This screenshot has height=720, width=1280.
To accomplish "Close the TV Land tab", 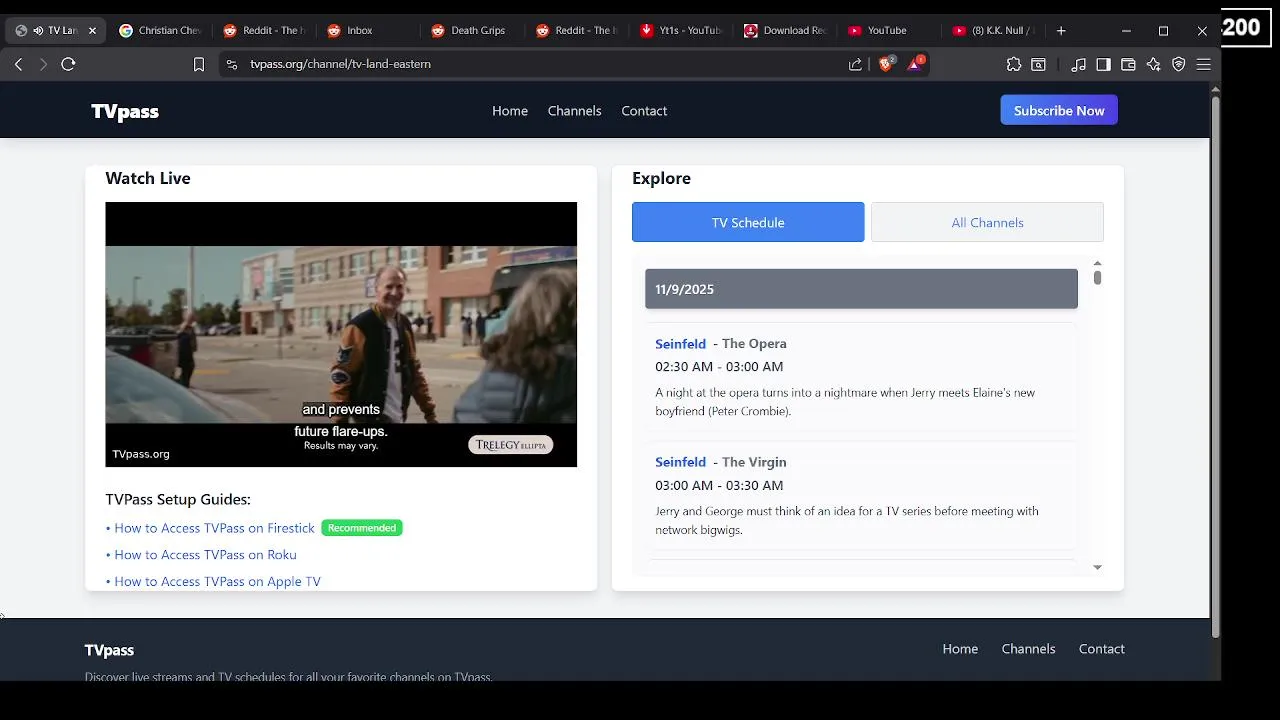I will point(92,31).
